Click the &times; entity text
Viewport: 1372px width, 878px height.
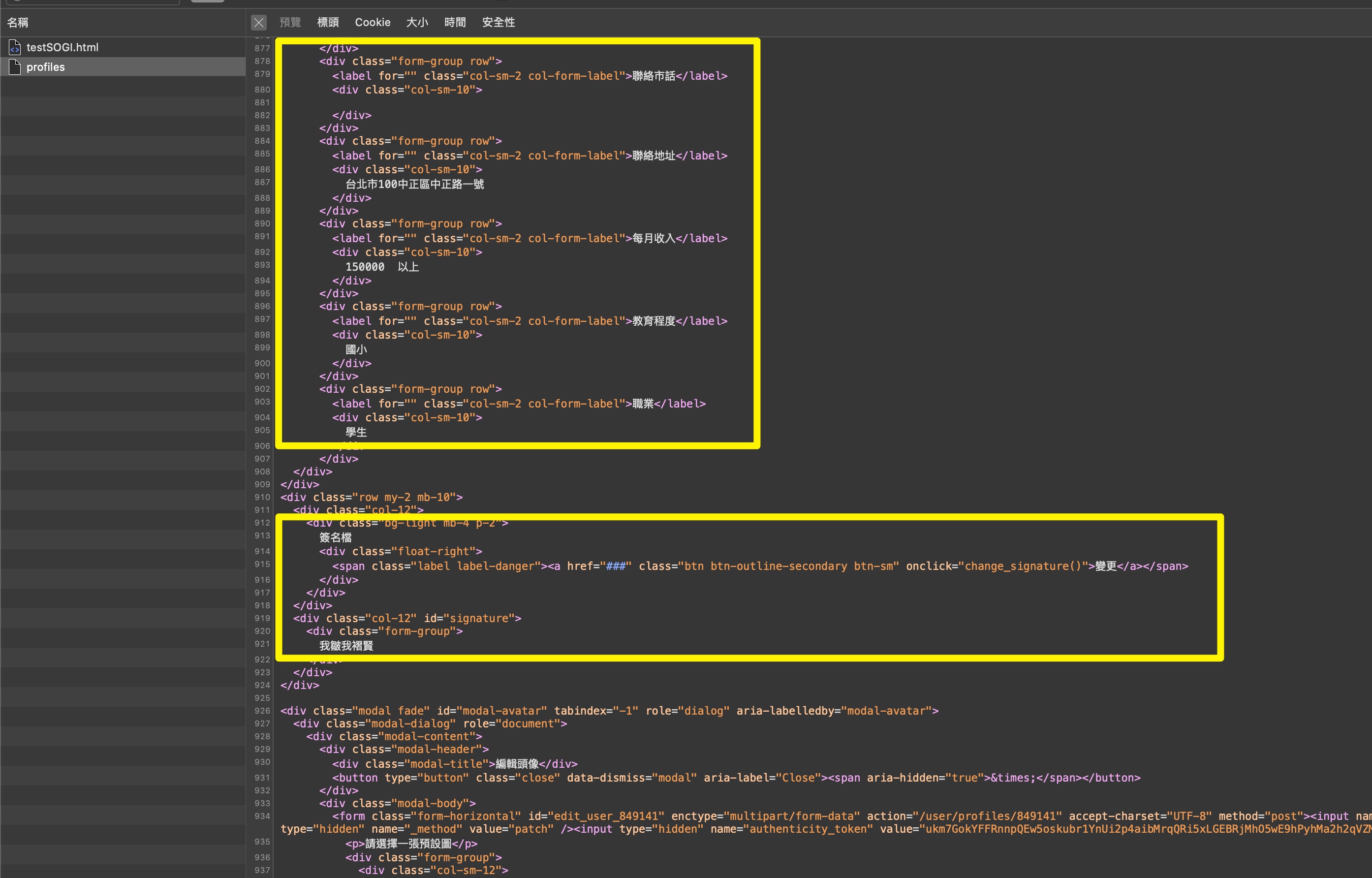[1012, 778]
